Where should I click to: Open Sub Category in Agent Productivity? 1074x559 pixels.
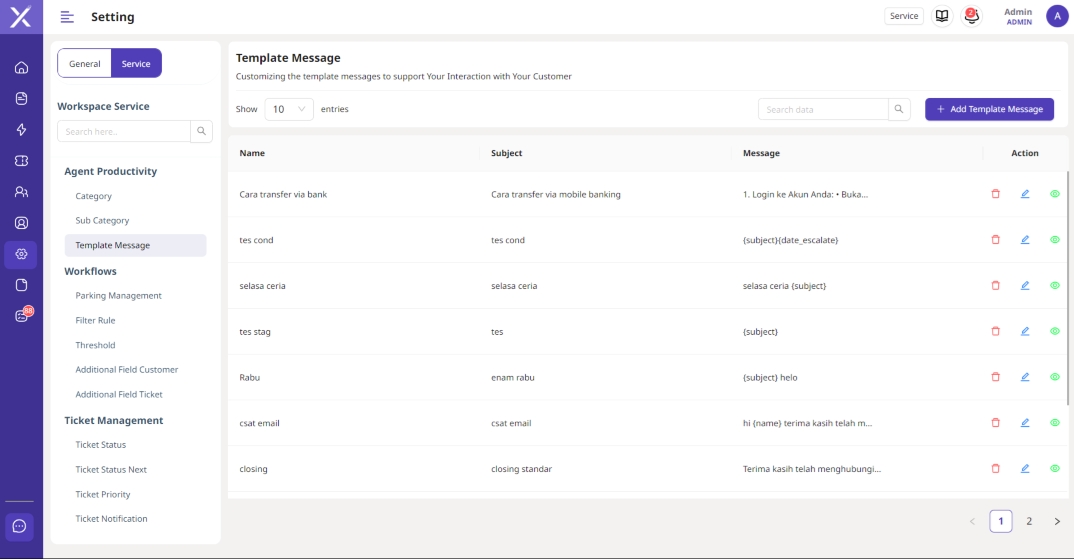click(102, 220)
